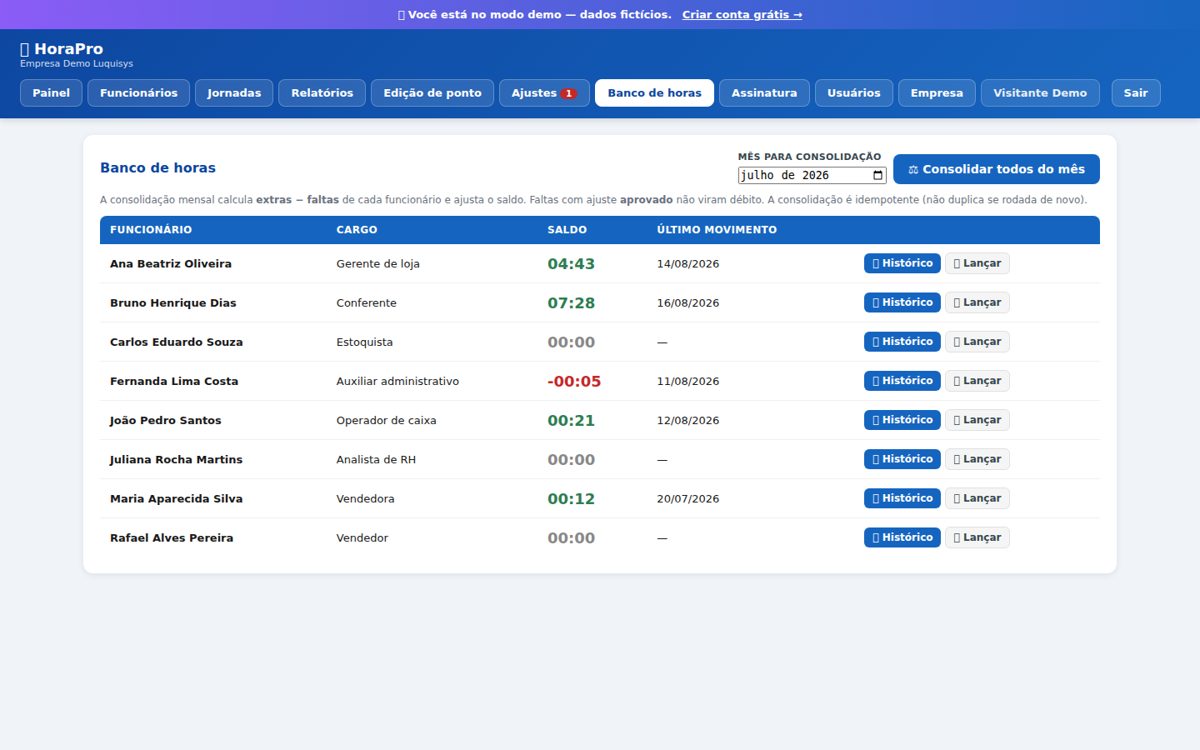This screenshot has width=1200, height=750.
Task: Click the Banco de horas heading
Action: pos(158,168)
